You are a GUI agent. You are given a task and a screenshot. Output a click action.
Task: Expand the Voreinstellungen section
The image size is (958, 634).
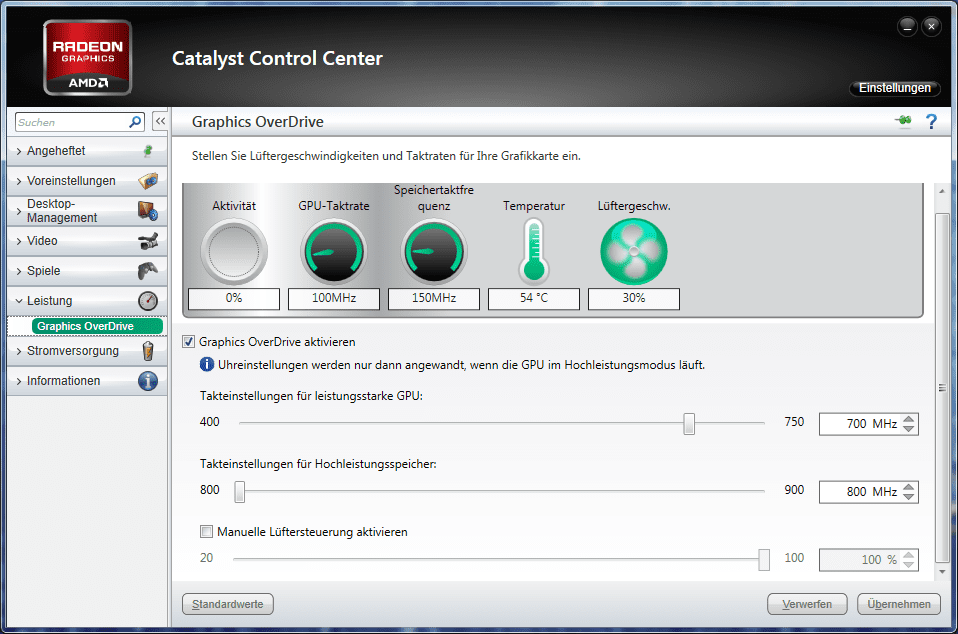click(x=19, y=181)
